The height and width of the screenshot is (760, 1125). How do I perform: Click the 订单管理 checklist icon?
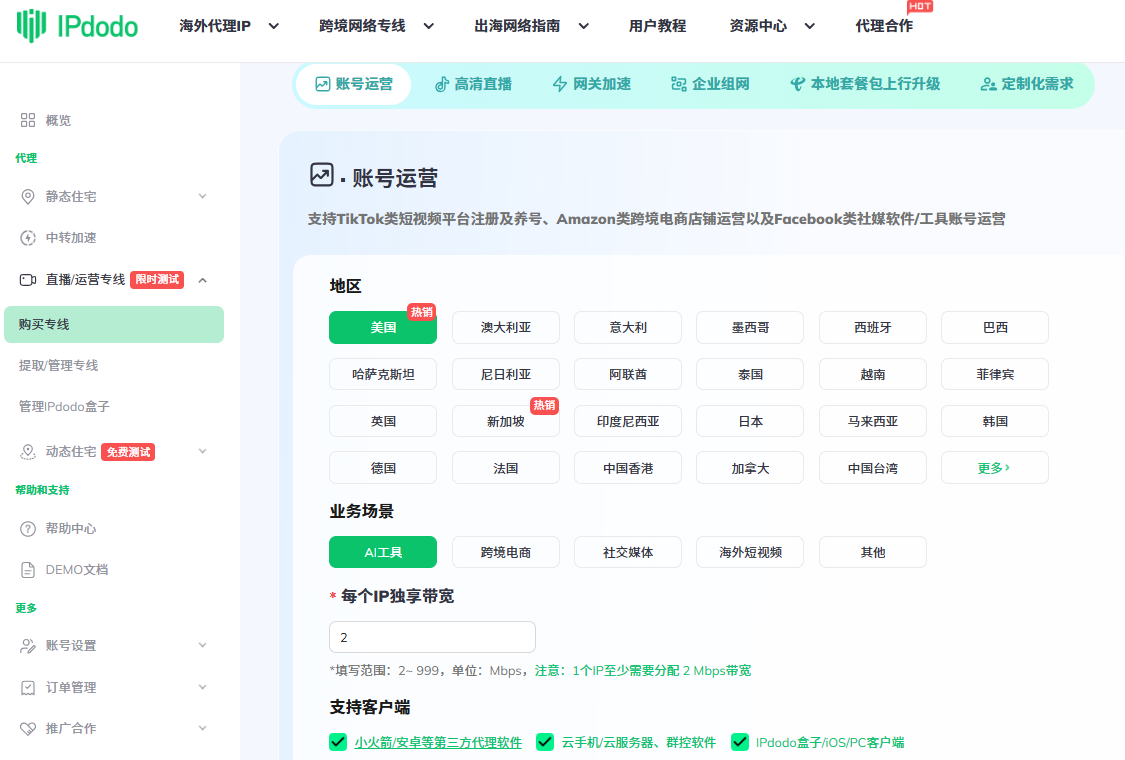tap(28, 688)
